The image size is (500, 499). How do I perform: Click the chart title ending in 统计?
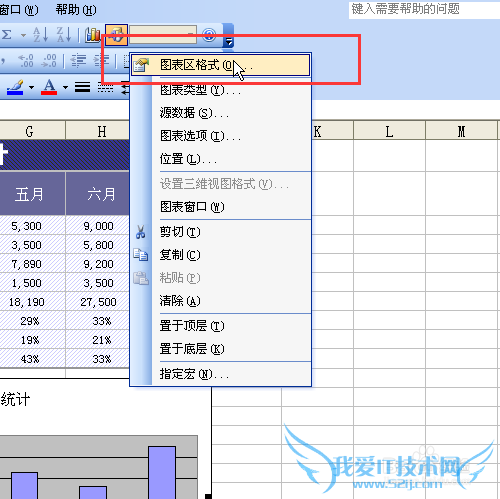point(15,399)
